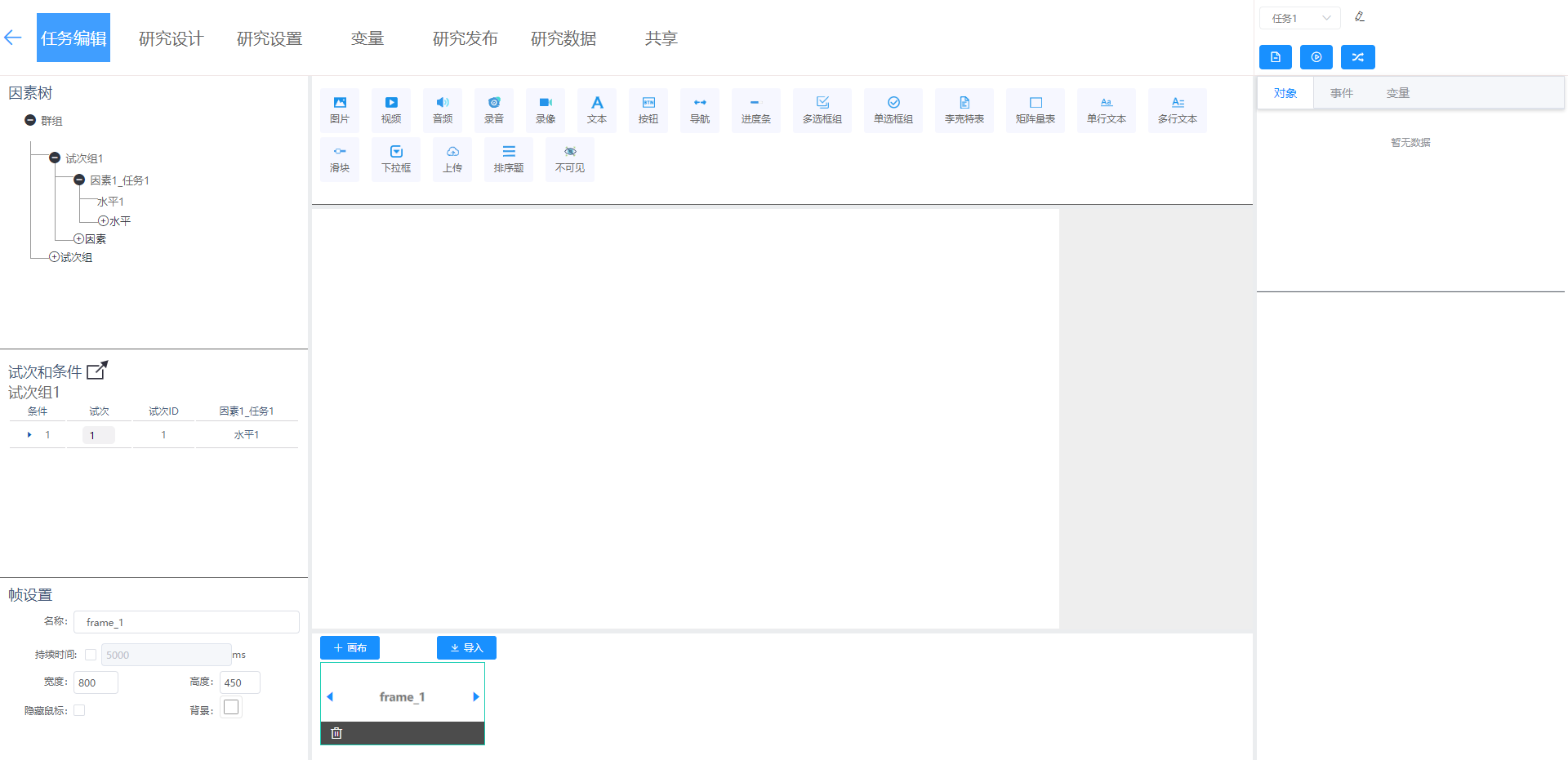Screen dimensions: 1568x760
Task: Collapse the 试次组1 tree node
Action: pyautogui.click(x=55, y=158)
